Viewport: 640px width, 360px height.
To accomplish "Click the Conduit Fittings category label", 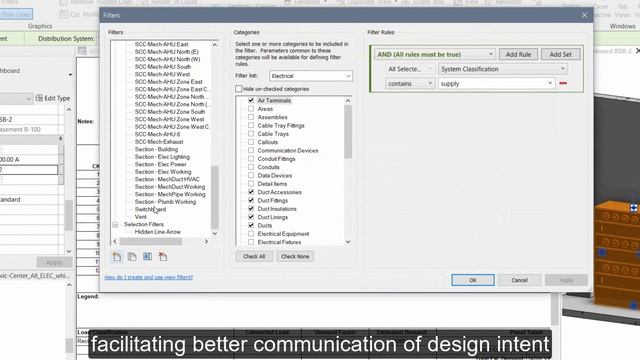I will (x=276, y=159).
